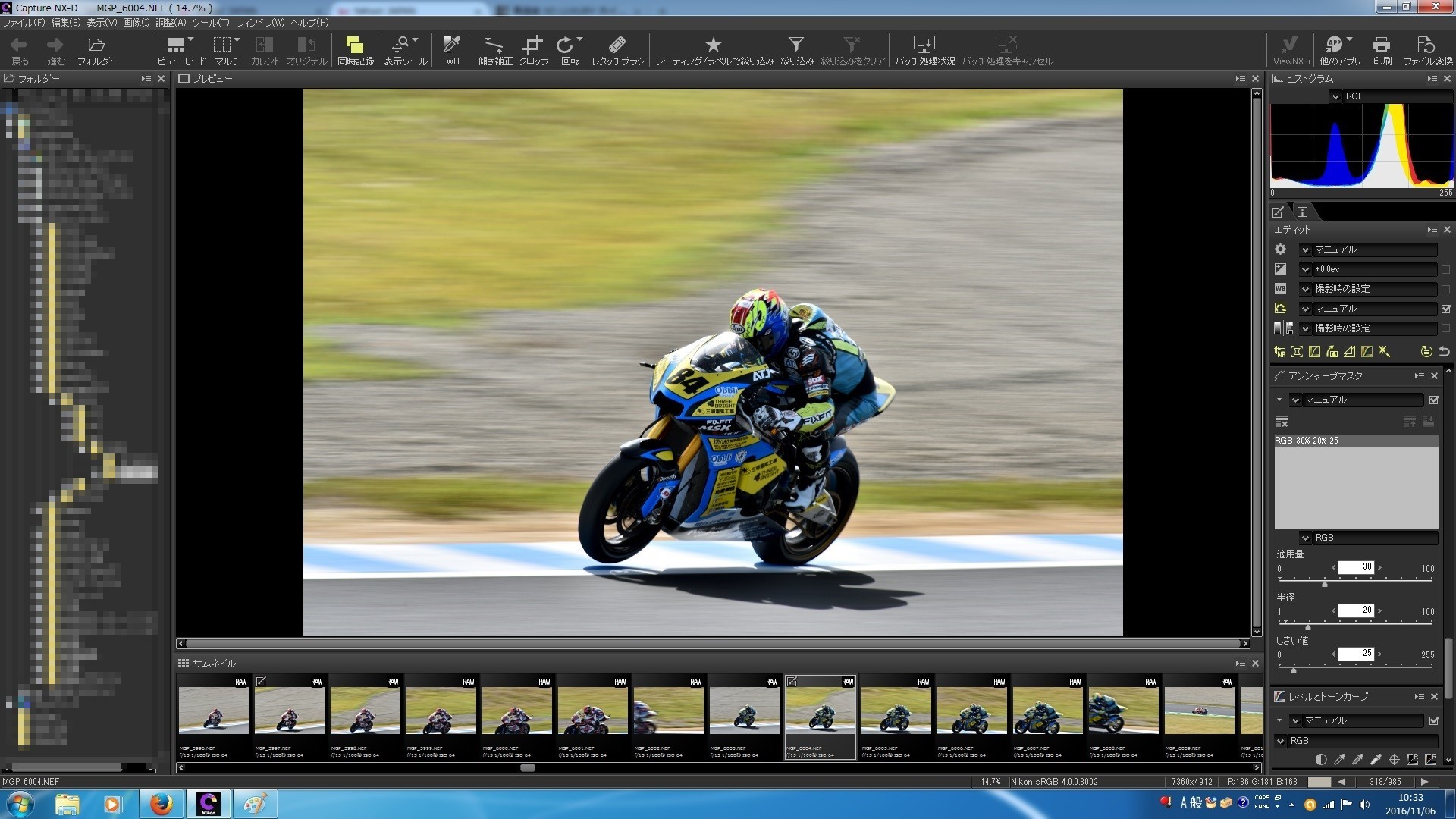Toggle the プレビュー panel checkbox icon
Image resolution: width=1456 pixels, height=819 pixels.
[x=184, y=79]
